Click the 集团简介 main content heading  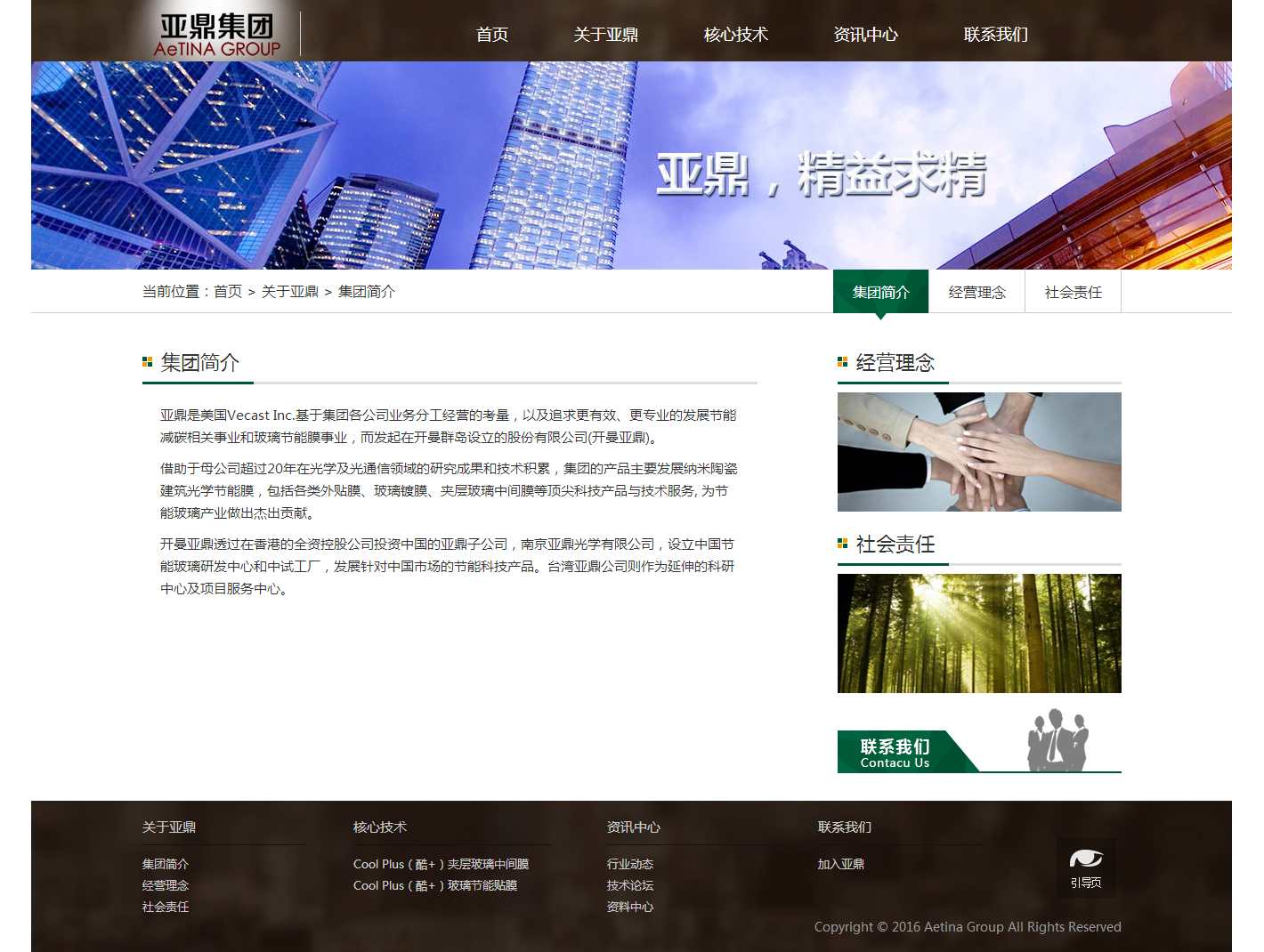click(200, 363)
